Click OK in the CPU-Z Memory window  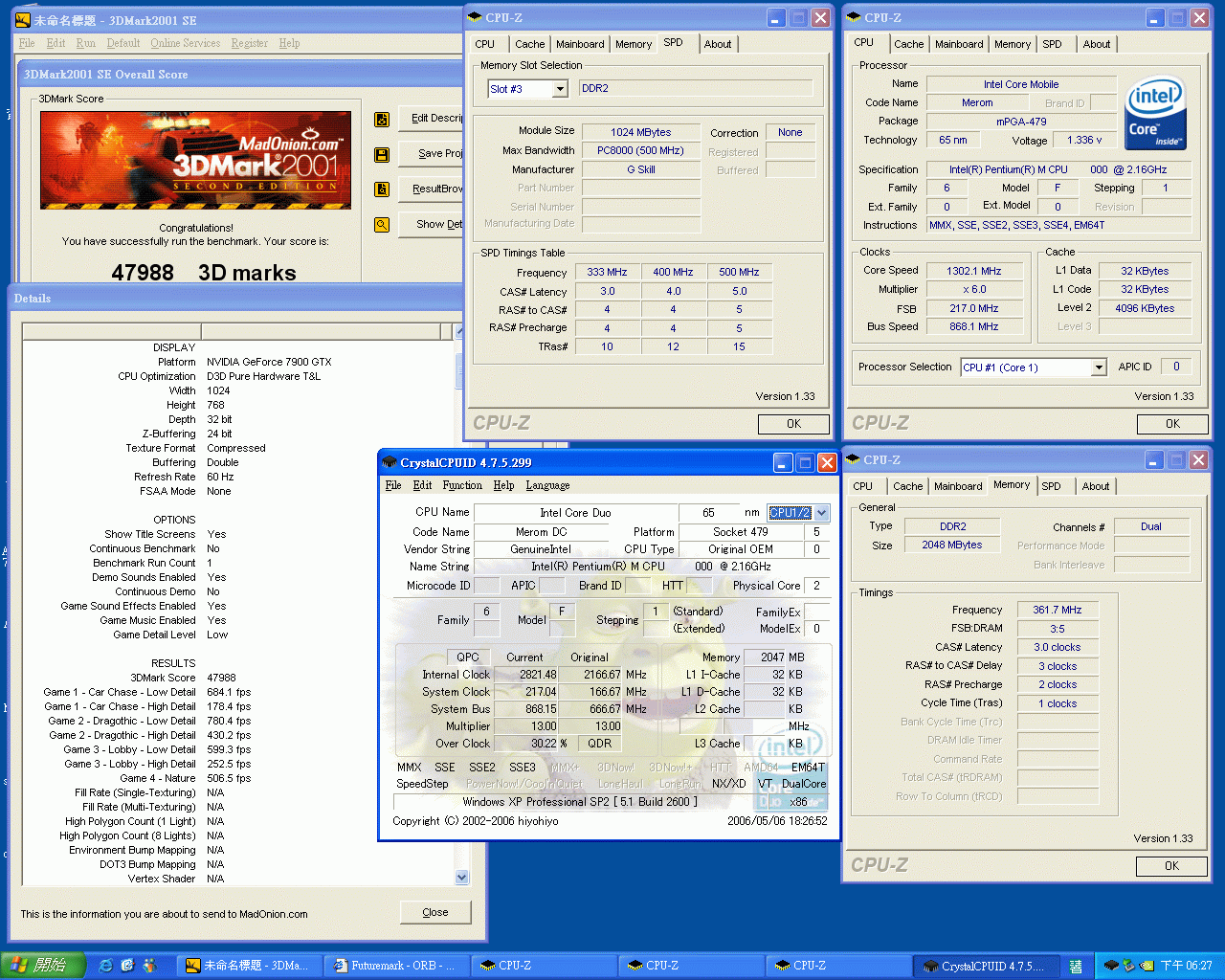click(x=1171, y=866)
